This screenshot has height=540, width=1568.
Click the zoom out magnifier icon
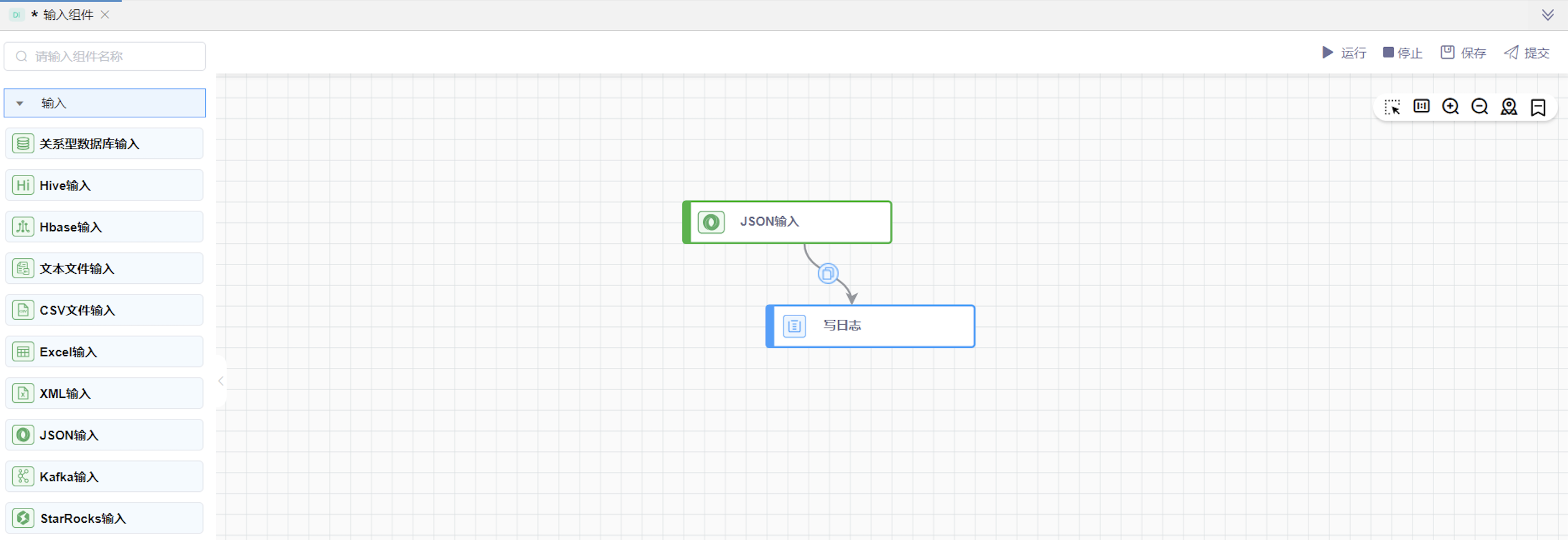click(x=1479, y=107)
